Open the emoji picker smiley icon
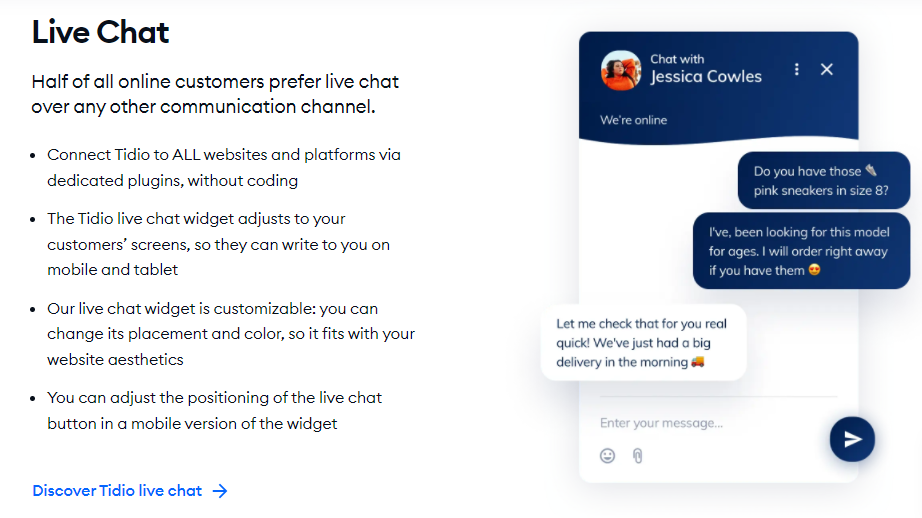This screenshot has height=518, width=922. pyautogui.click(x=607, y=456)
